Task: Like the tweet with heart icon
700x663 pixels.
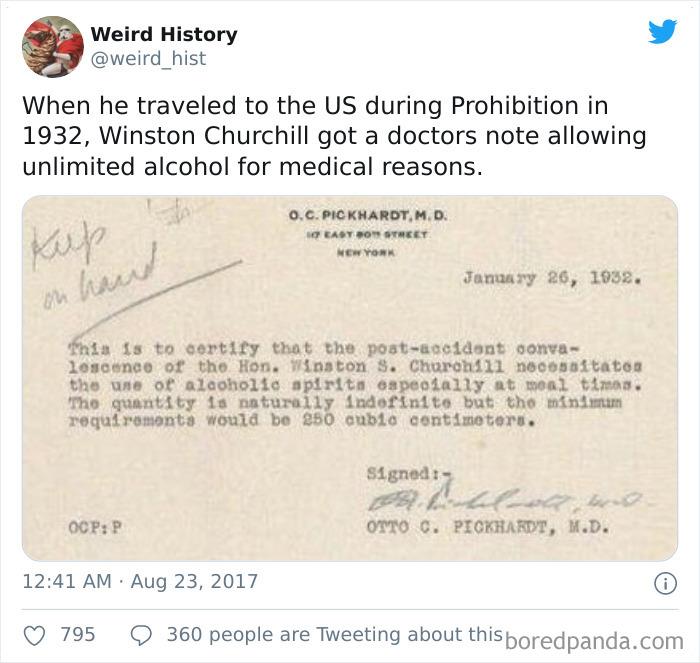Action: click(34, 636)
